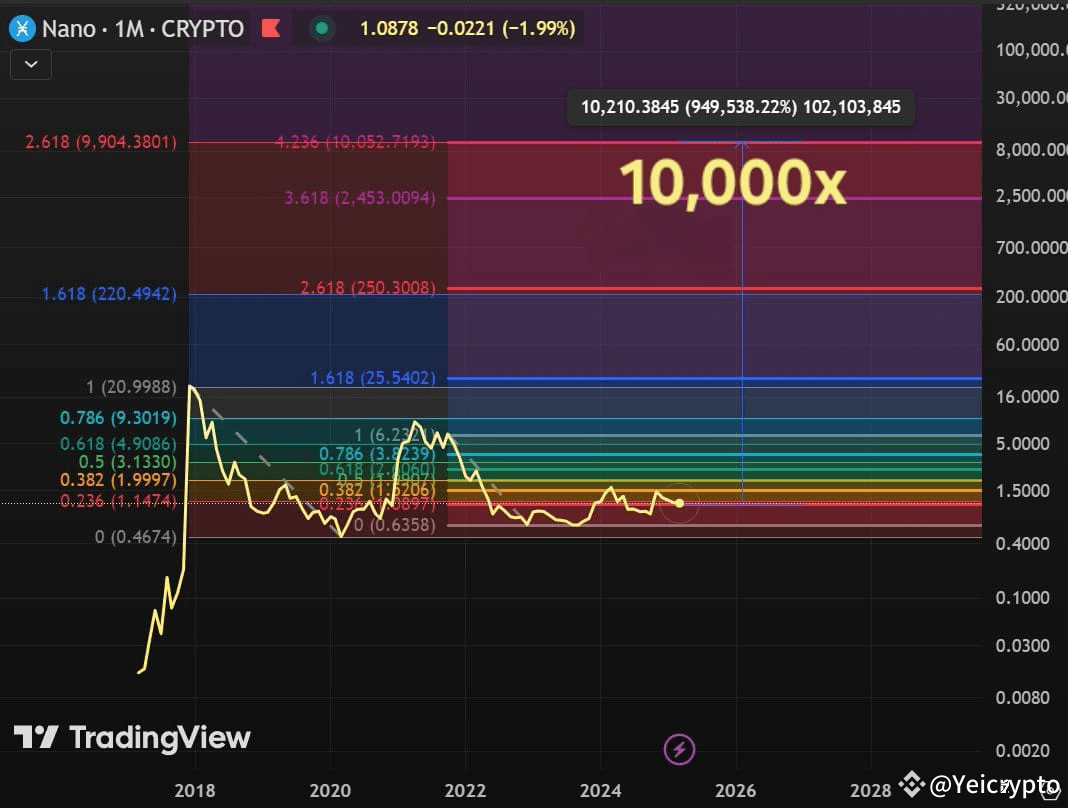Click the 2024 time axis label
Screen dimensions: 1068x808
(x=600, y=790)
